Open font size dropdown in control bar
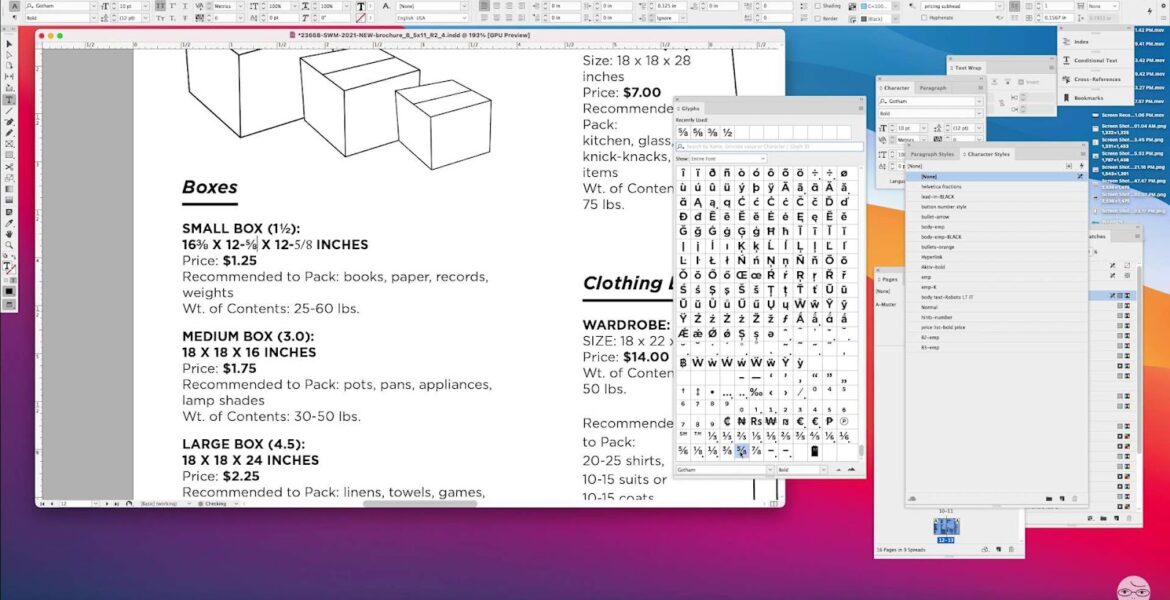Image resolution: width=1170 pixels, height=600 pixels. click(147, 6)
